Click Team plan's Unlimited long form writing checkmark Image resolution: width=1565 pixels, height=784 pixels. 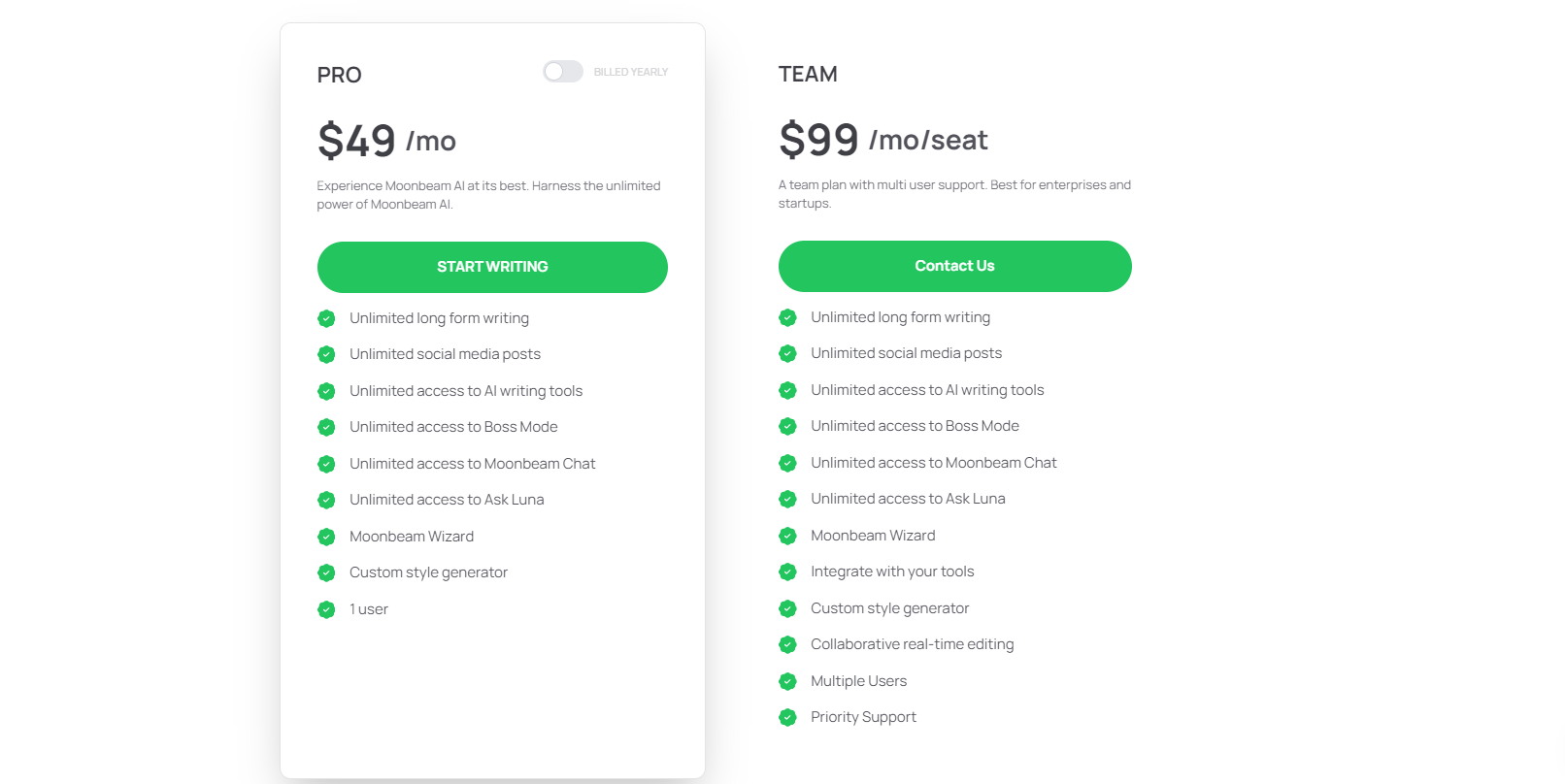point(787,317)
